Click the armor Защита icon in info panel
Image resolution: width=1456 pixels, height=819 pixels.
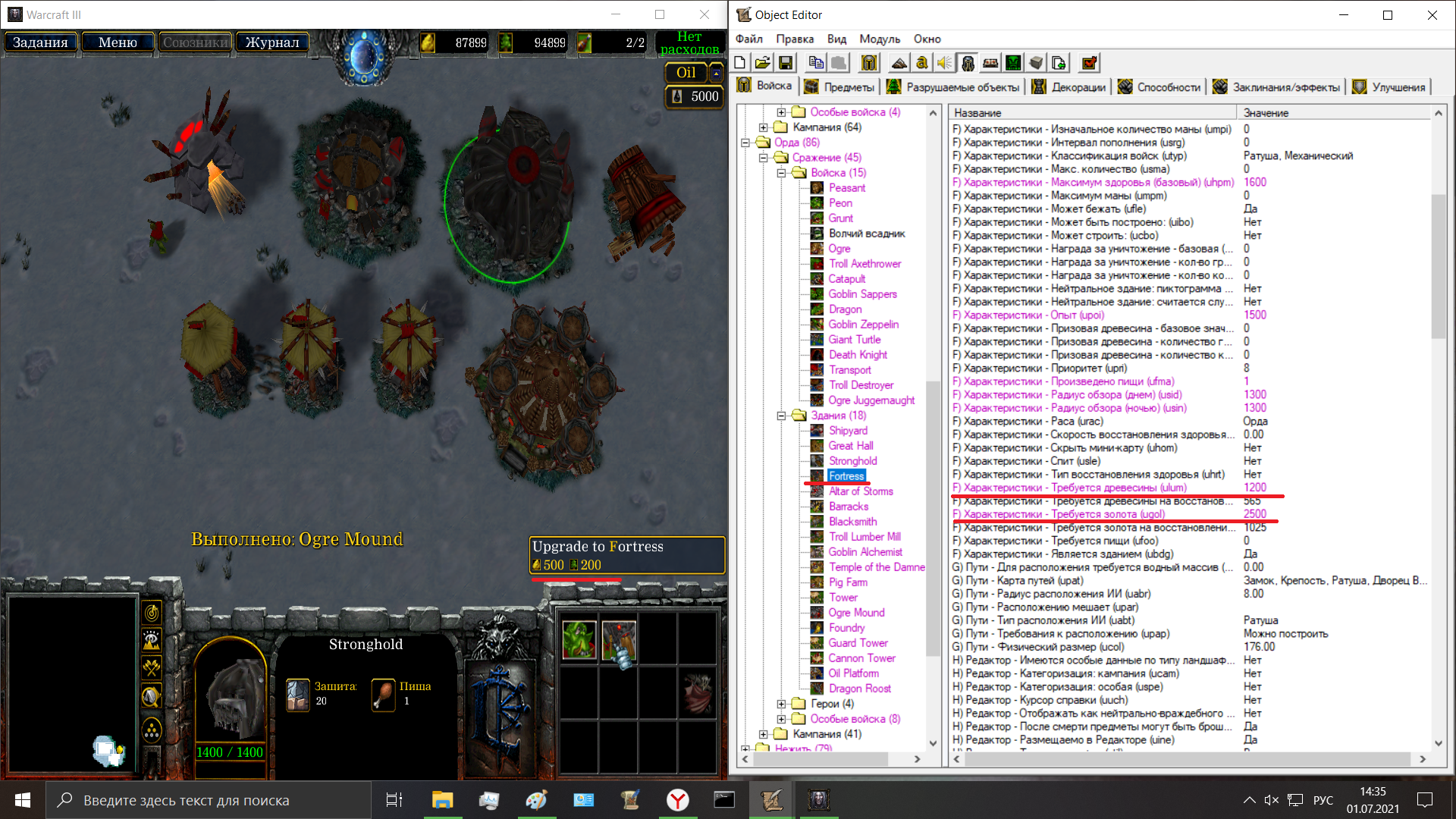click(x=297, y=695)
